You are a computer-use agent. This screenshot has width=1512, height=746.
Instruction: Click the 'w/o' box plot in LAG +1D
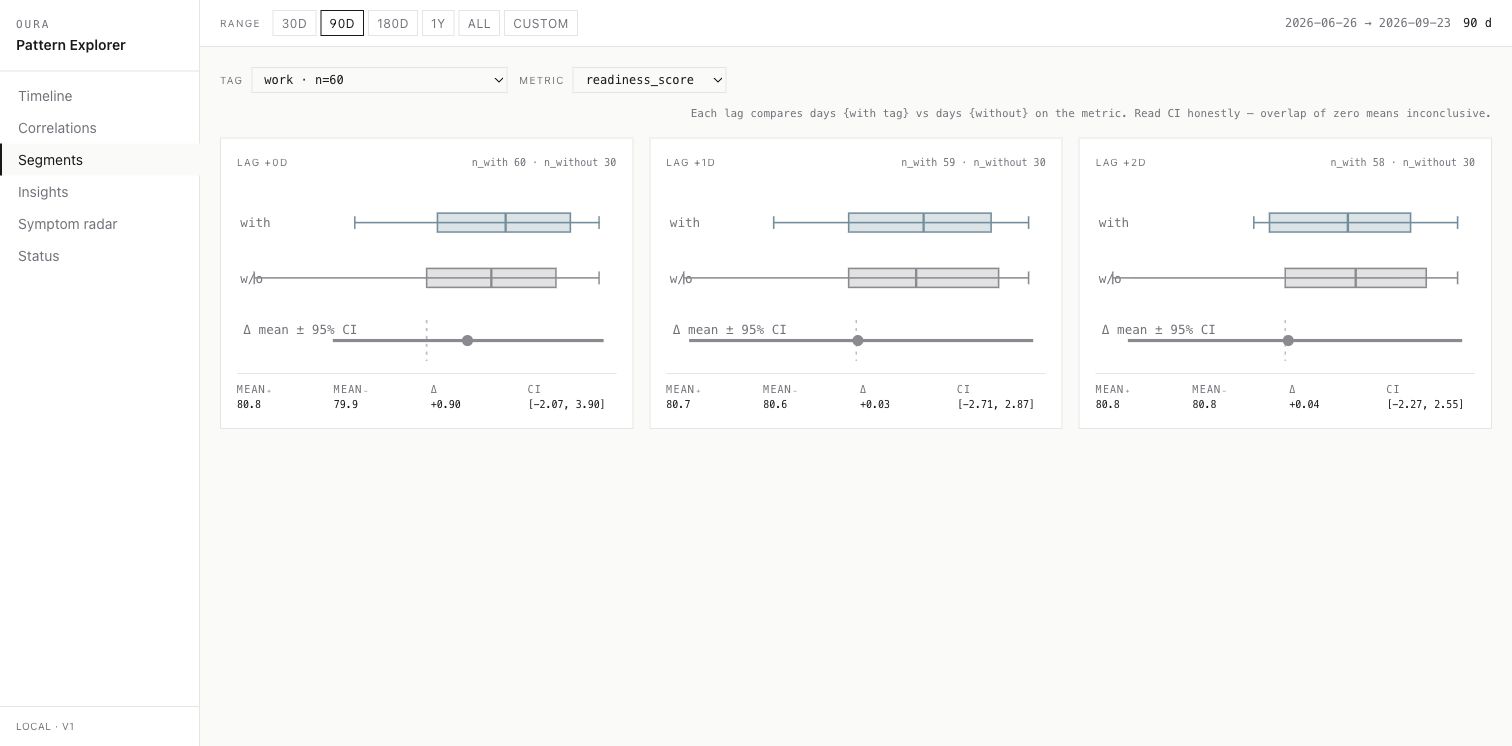(x=923, y=278)
